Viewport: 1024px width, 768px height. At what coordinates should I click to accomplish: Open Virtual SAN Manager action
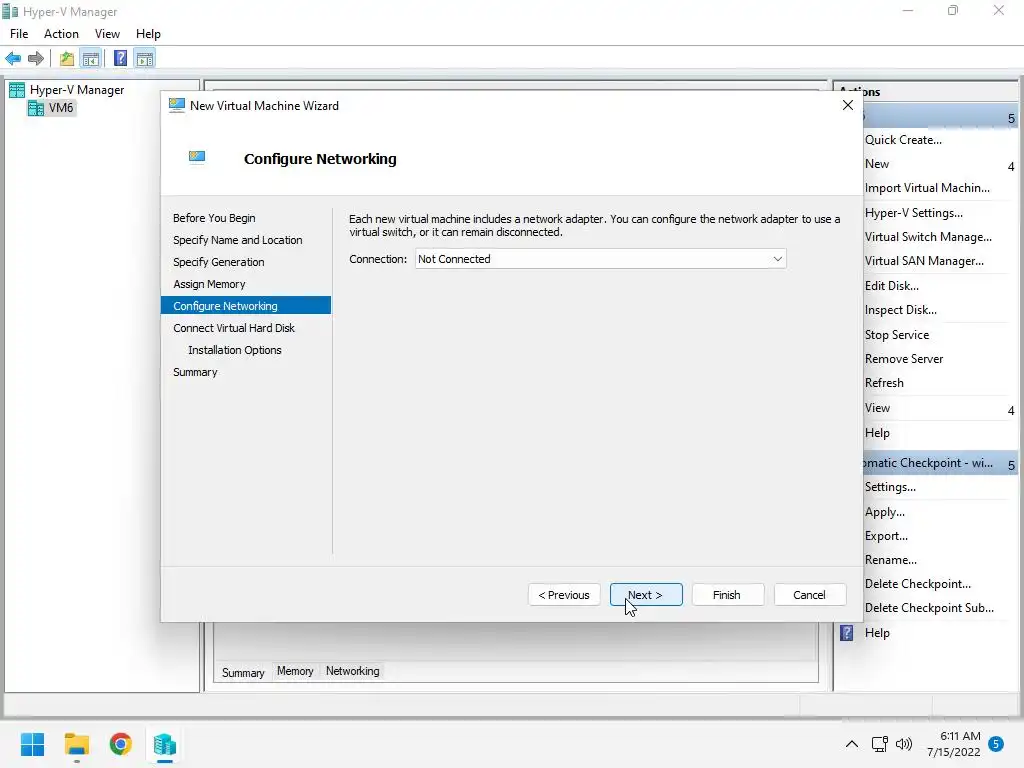[924, 261]
